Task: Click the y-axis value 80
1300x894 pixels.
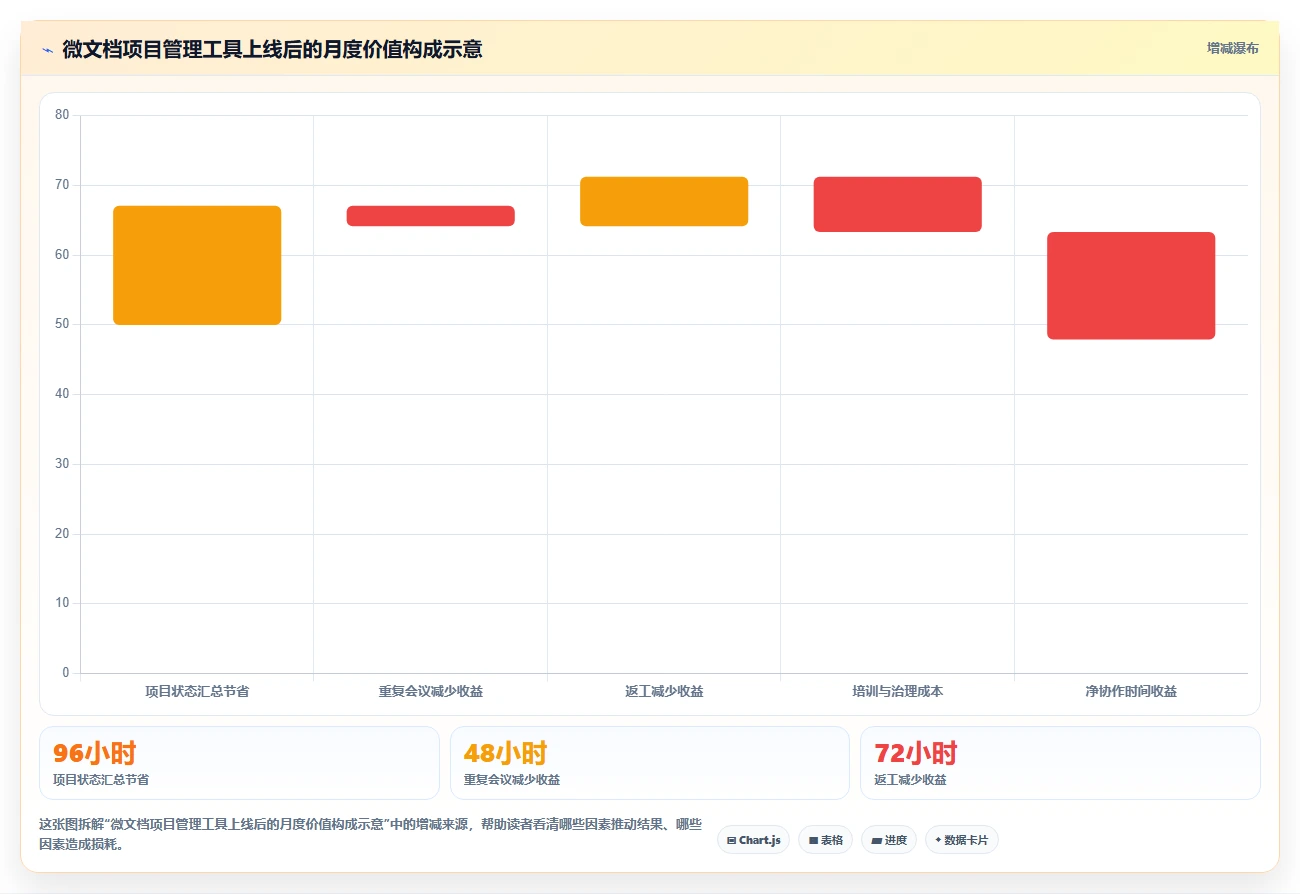Action: coord(62,115)
